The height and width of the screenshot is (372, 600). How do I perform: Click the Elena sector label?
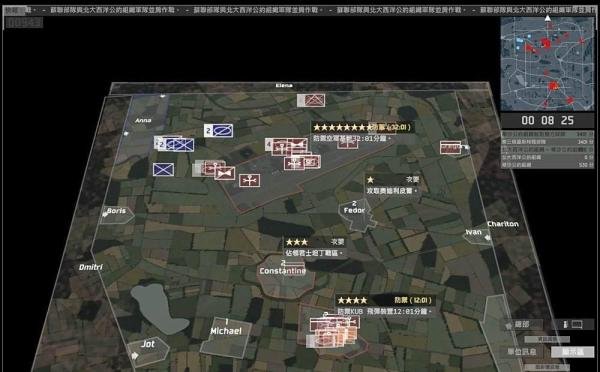click(284, 85)
